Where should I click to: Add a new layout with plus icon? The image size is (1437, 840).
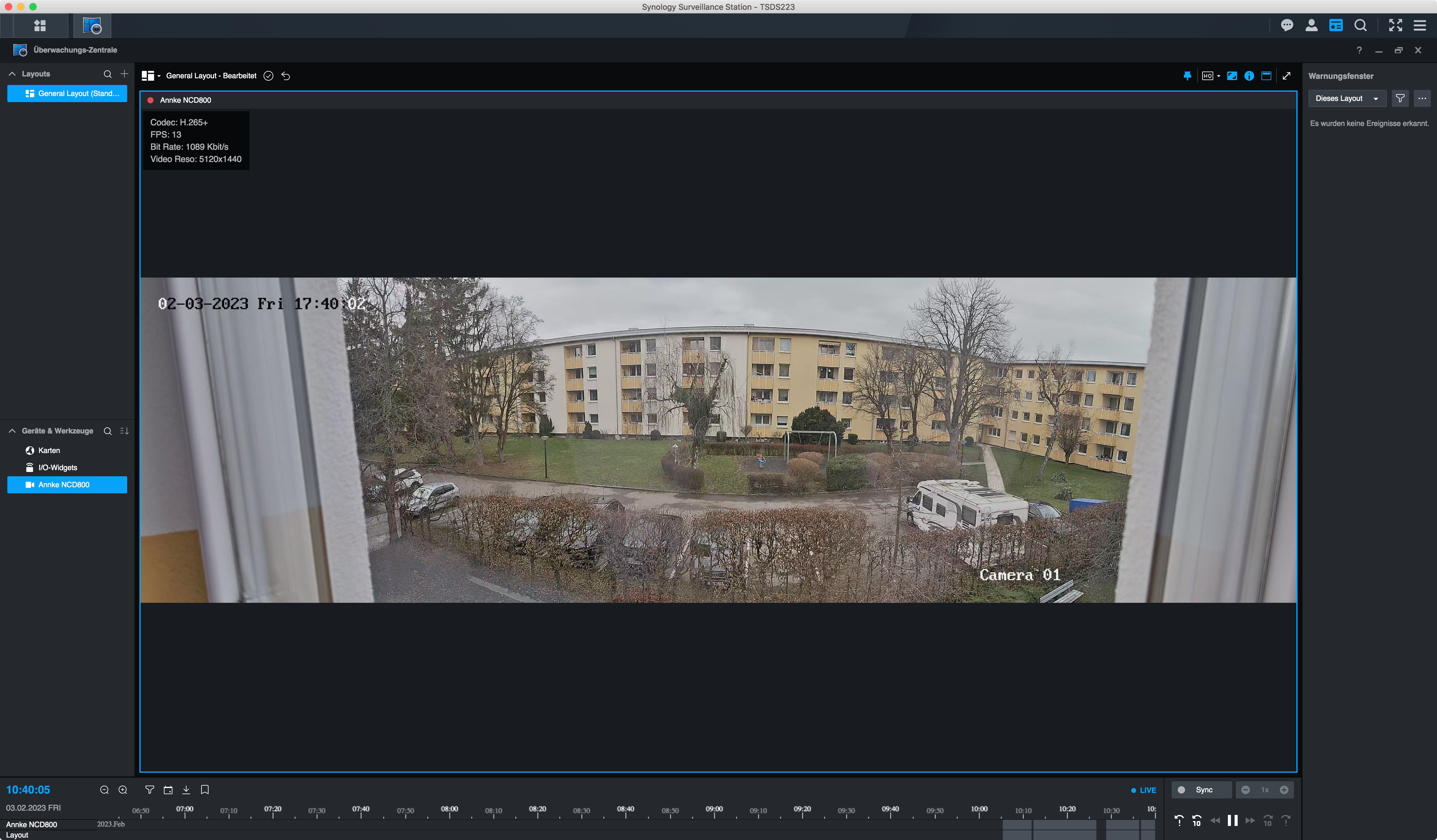(124, 74)
